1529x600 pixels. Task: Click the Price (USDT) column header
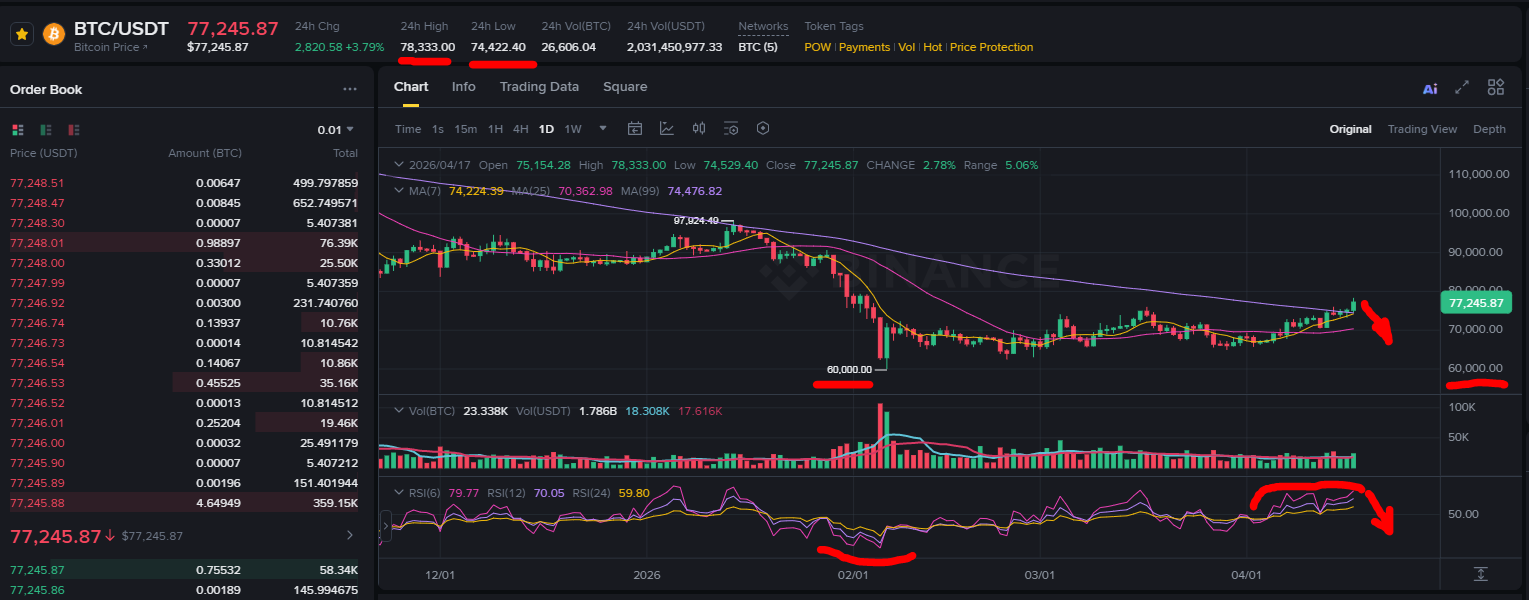tap(44, 153)
